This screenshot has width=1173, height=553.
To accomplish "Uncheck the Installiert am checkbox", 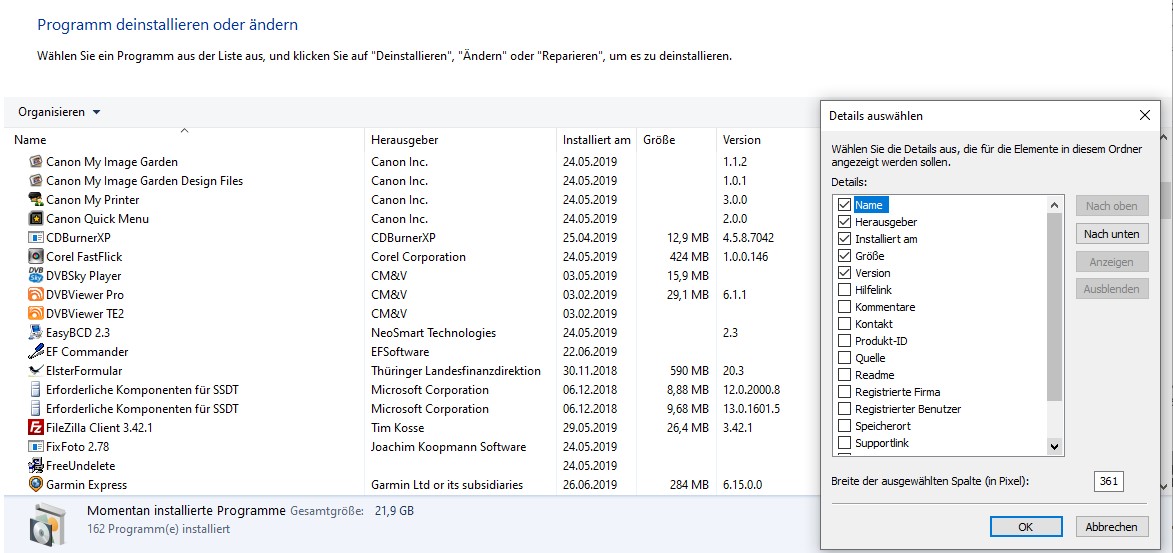I will pyautogui.click(x=845, y=239).
